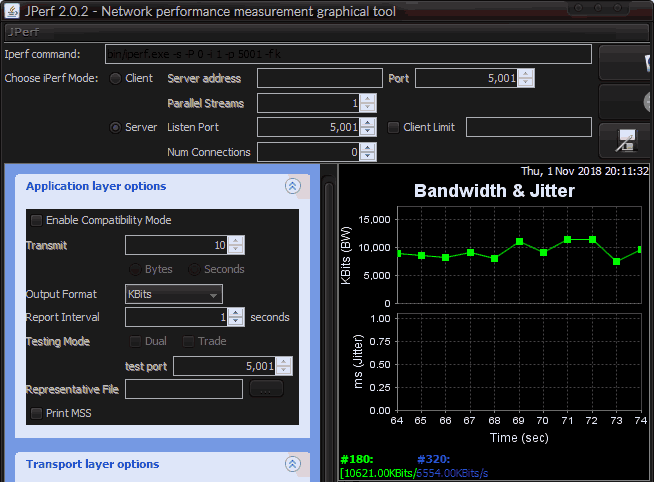Increase the Transmit value with up arrow
Screen dimensions: 654x482
point(235,241)
